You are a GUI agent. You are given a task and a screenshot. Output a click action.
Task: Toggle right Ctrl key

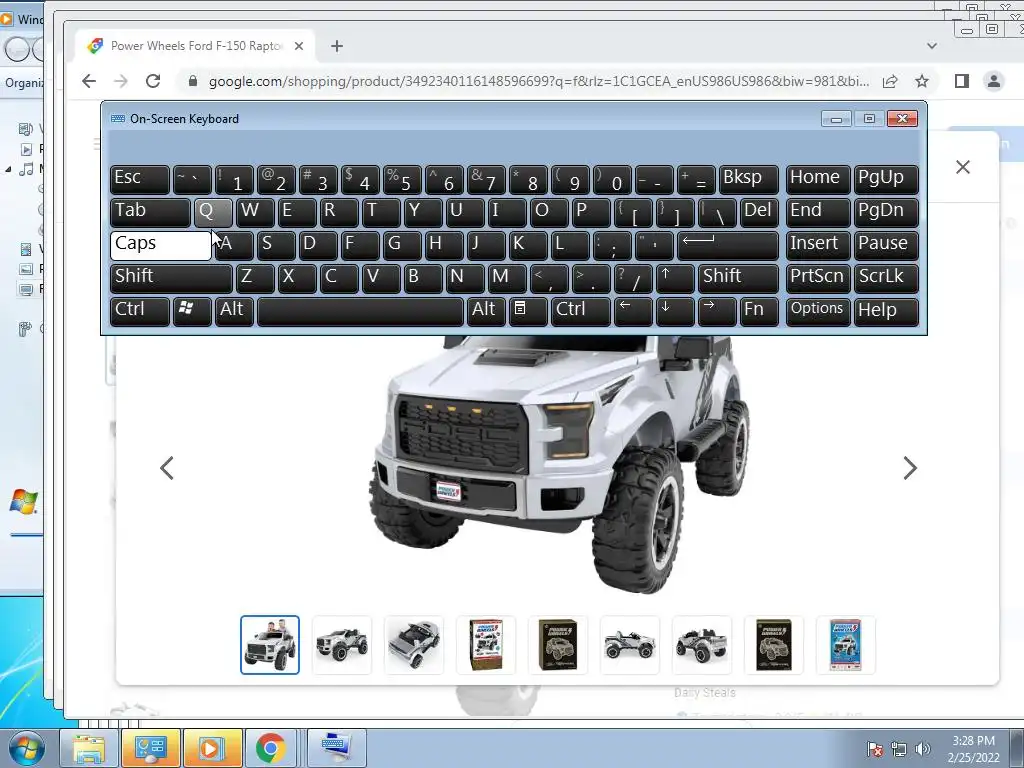581,312
